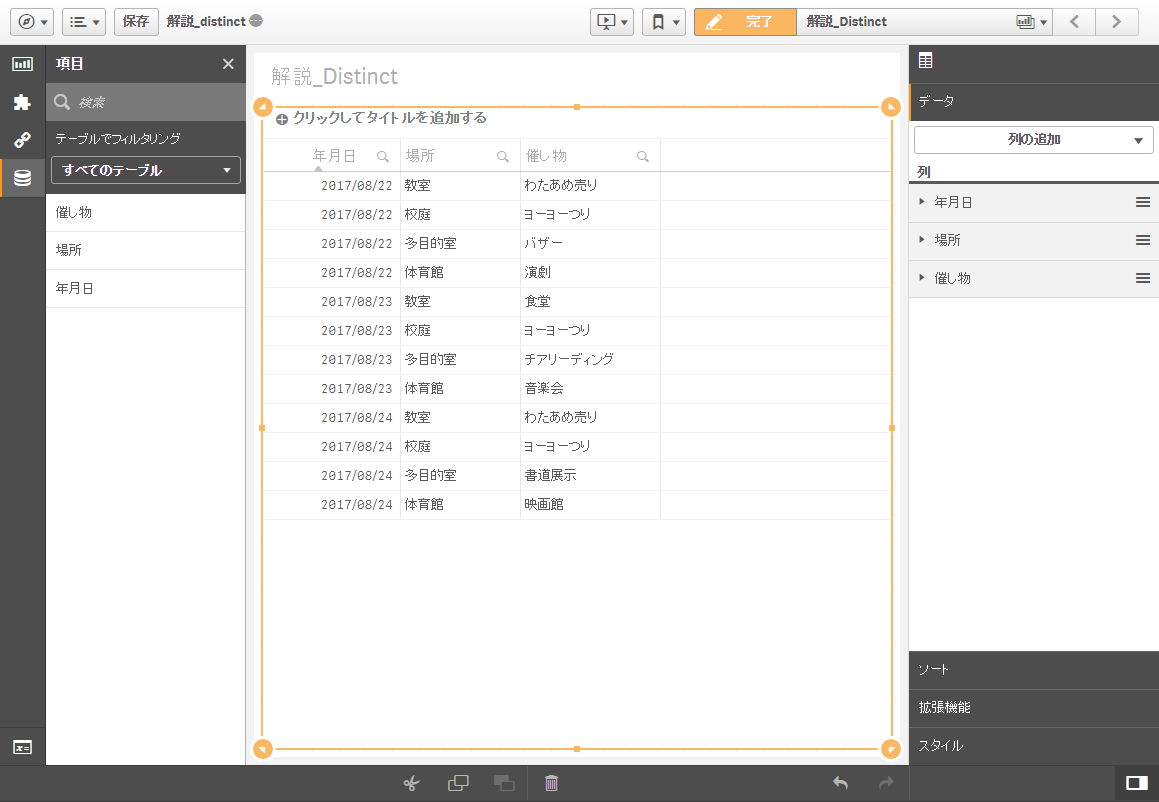The image size is (1159, 802).
Task: Select 体育館 cell in 2017/08/24 row
Action: (x=460, y=504)
